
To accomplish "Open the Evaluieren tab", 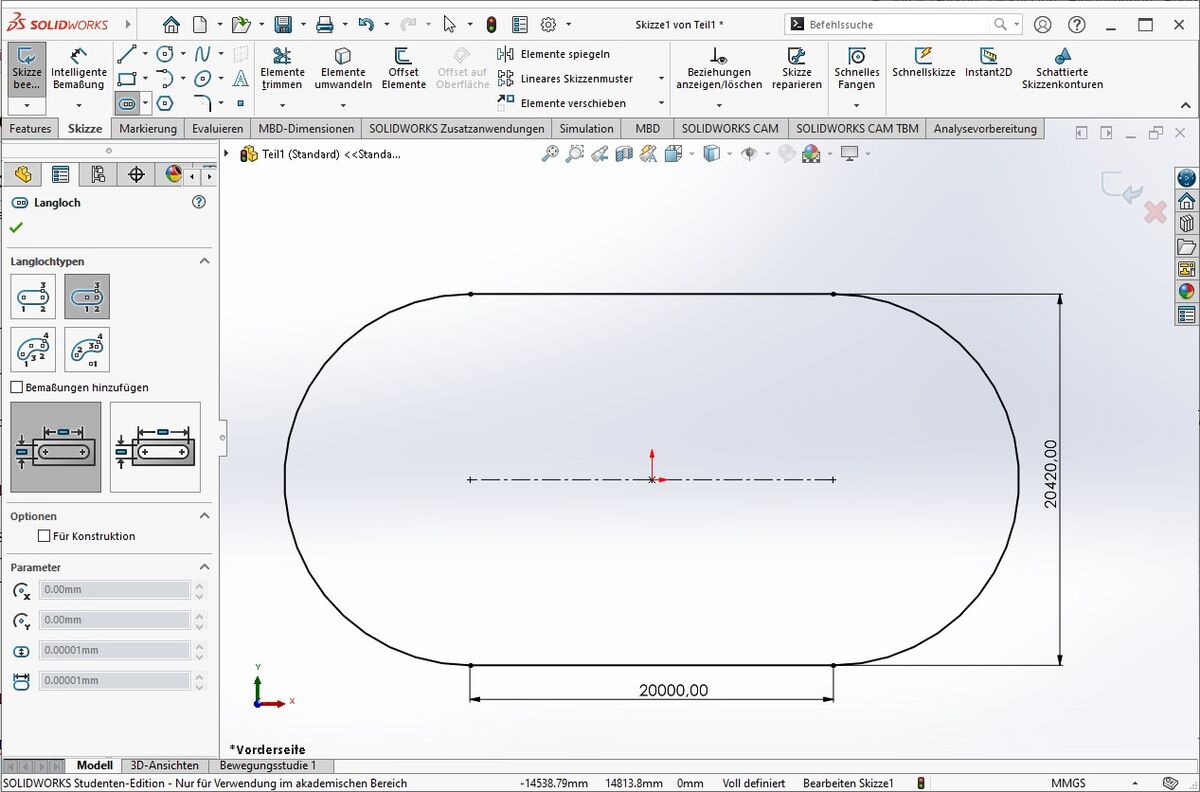I will [217, 128].
